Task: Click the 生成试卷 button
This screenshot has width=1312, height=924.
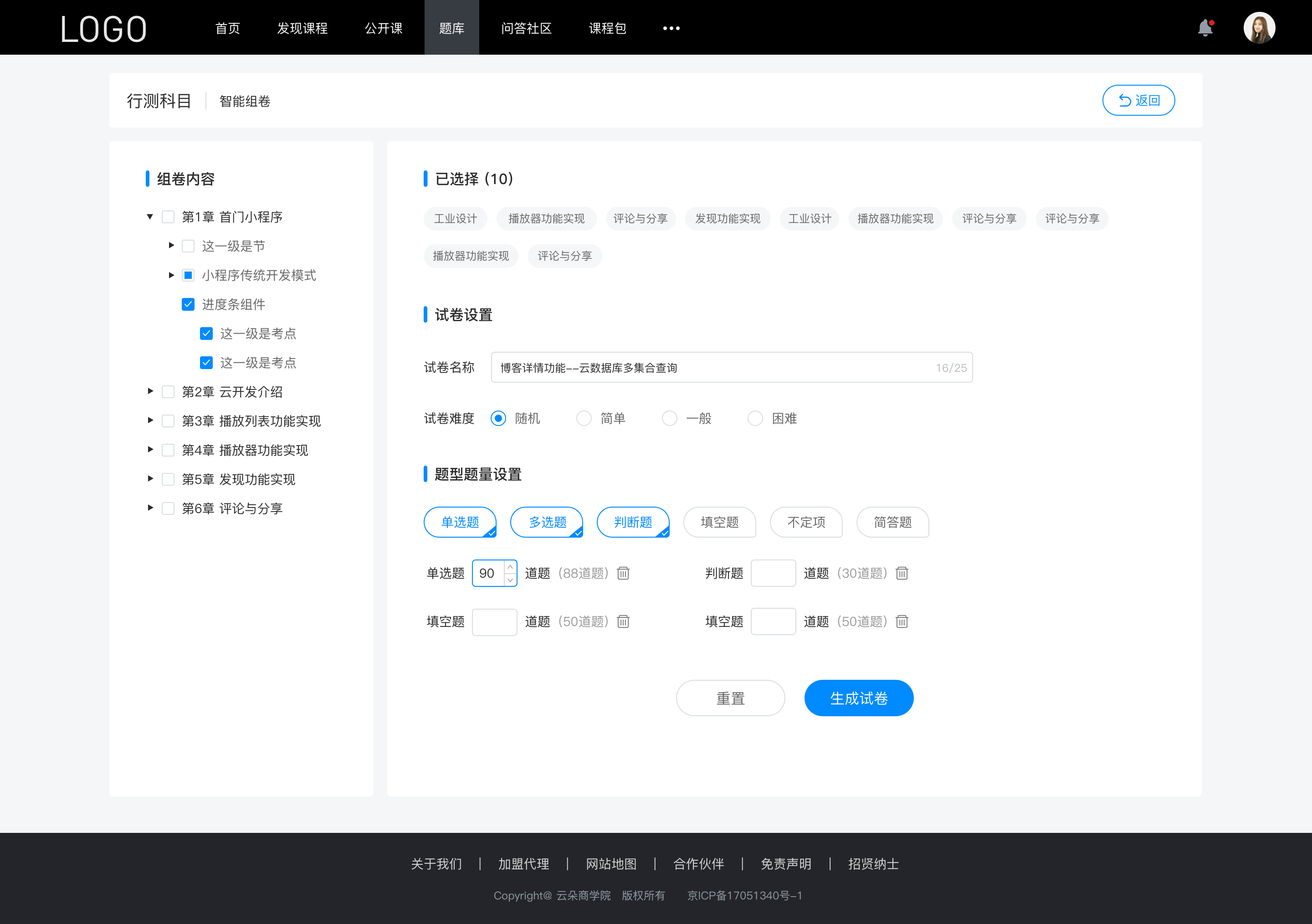Action: (858, 697)
